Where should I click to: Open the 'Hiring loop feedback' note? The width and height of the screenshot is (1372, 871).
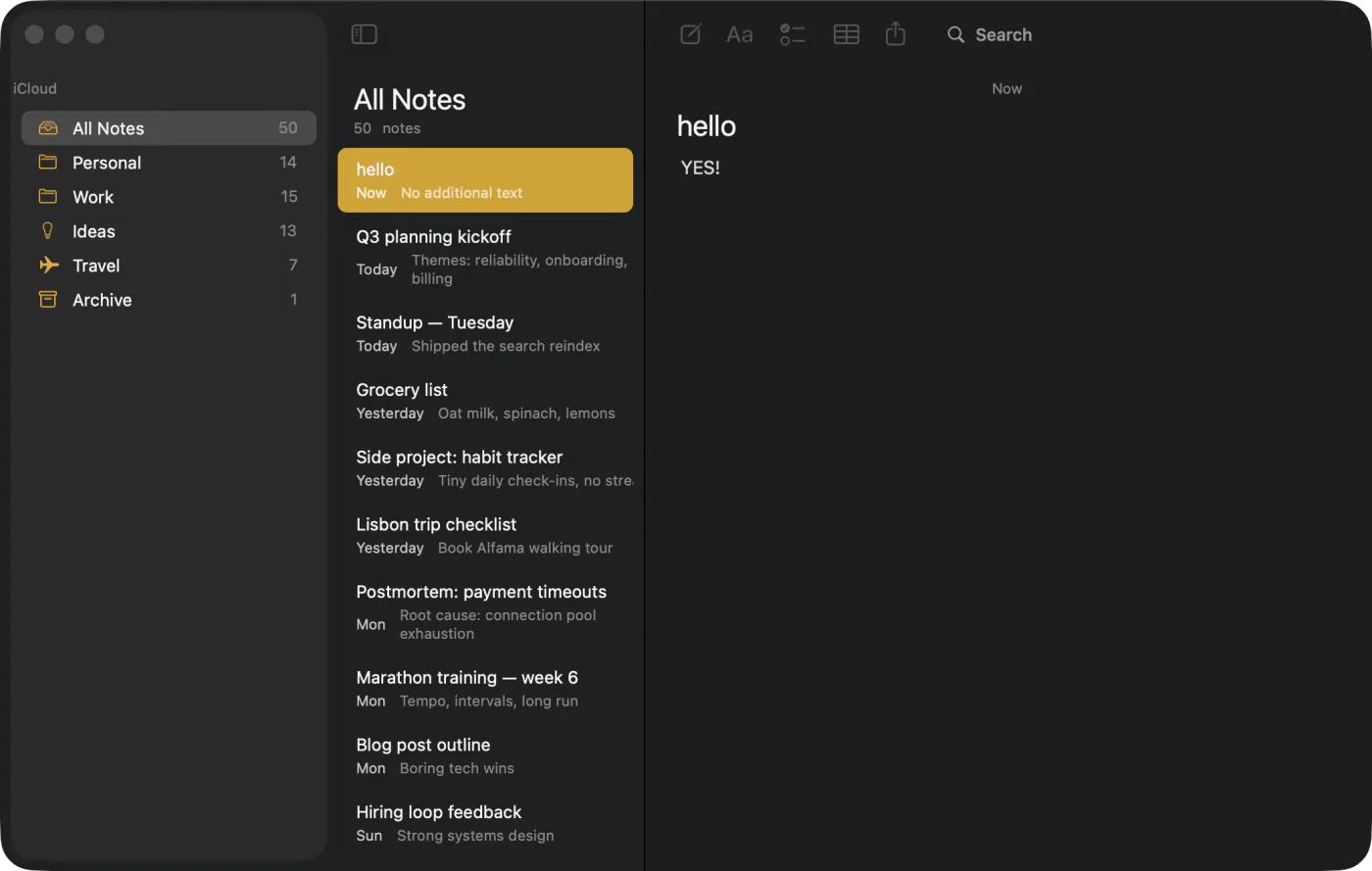485,823
